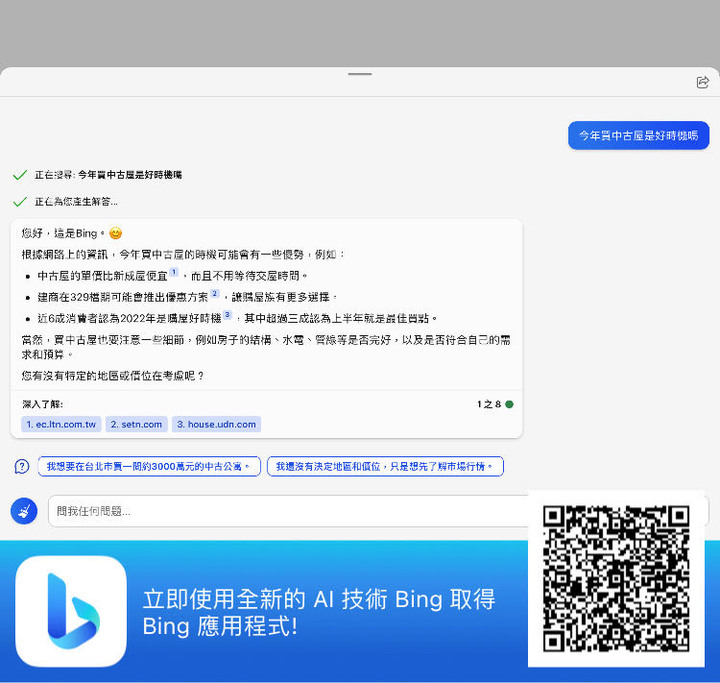Open the ec.ltn.com.tw source link
Viewport: 720px width, 683px height.
[x=61, y=424]
